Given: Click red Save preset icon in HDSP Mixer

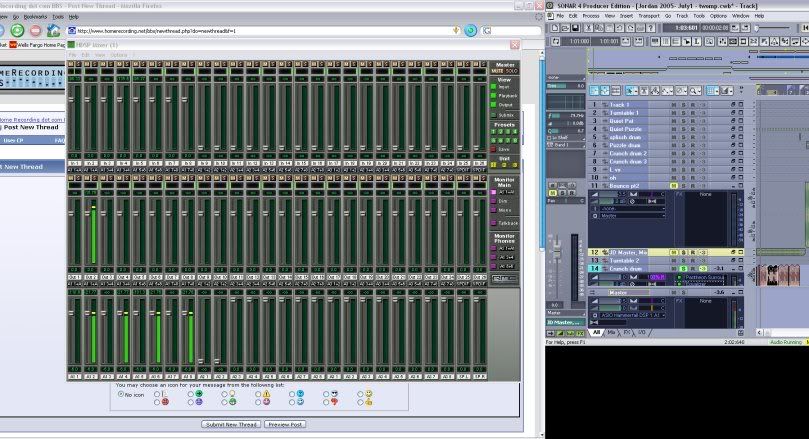Looking at the screenshot, I should coord(493,149).
